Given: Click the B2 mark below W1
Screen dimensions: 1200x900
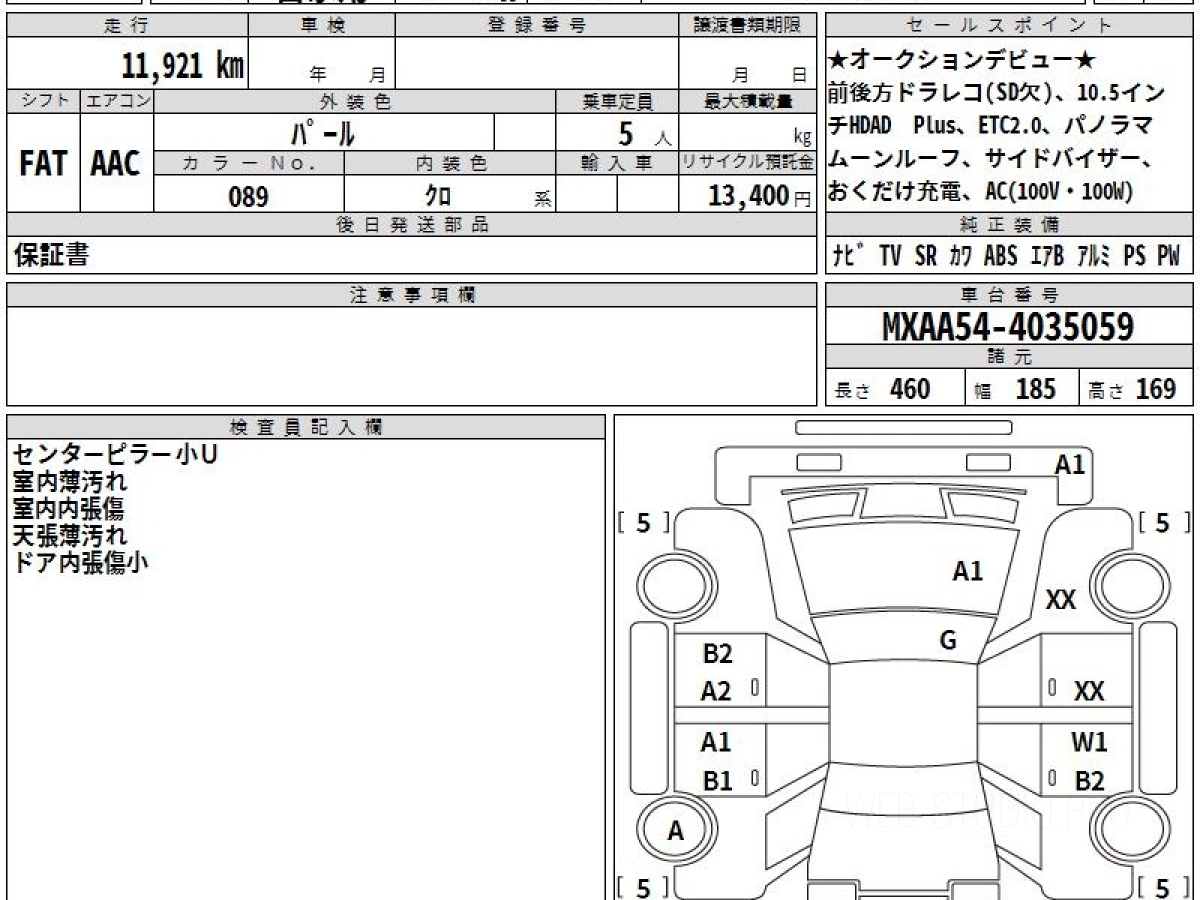Looking at the screenshot, I should 1089,781.
